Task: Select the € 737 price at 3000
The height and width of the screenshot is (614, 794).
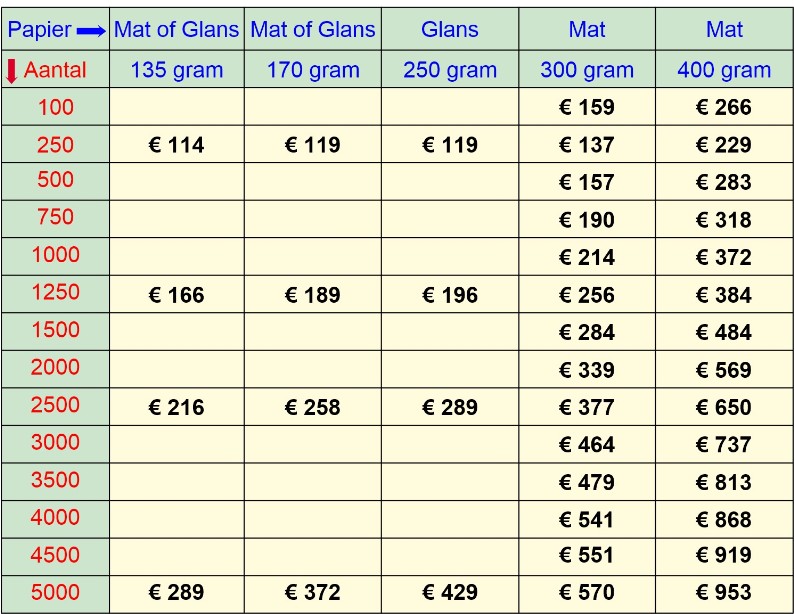Action: coord(724,445)
